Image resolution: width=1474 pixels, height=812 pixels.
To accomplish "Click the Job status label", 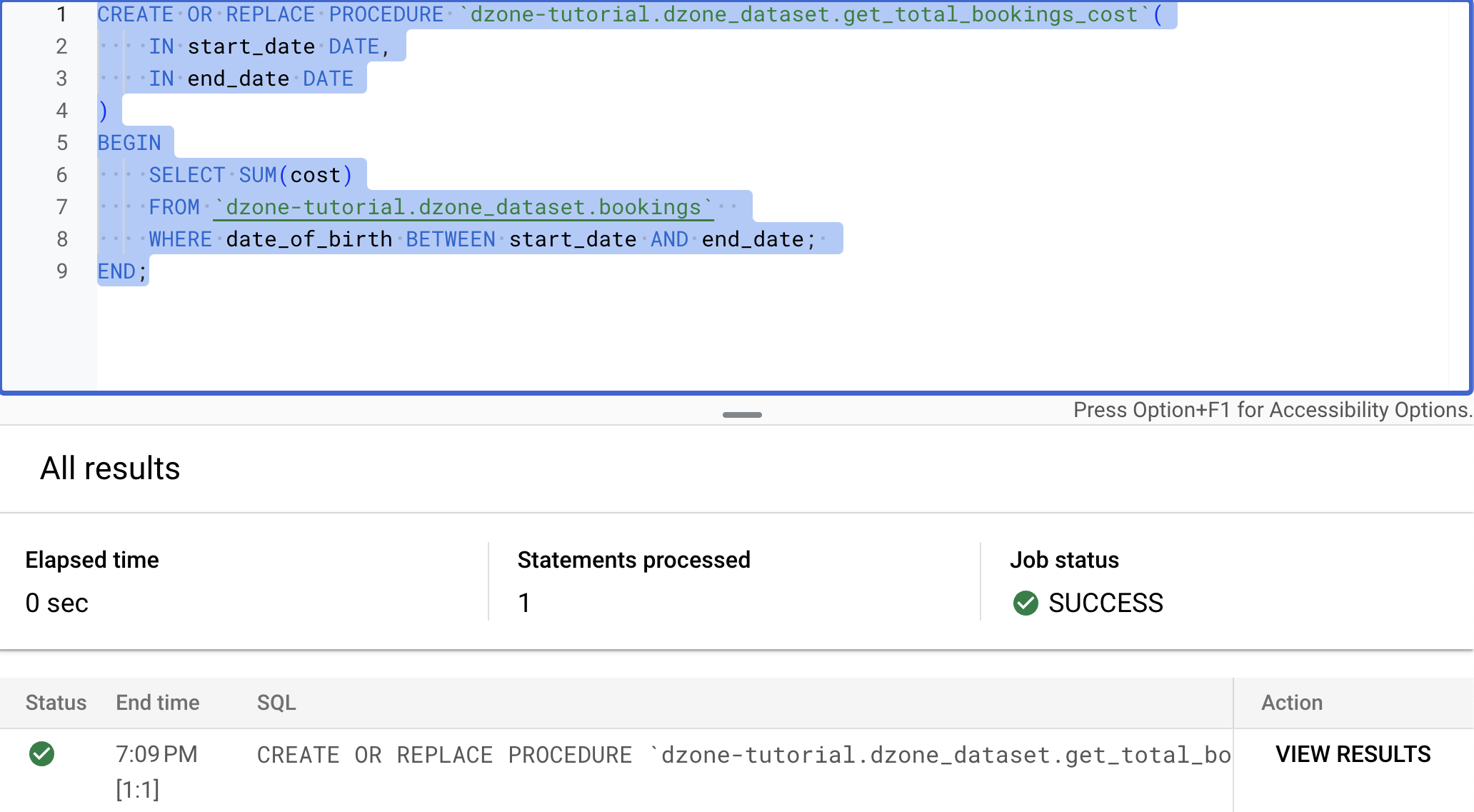I will click(x=1064, y=560).
